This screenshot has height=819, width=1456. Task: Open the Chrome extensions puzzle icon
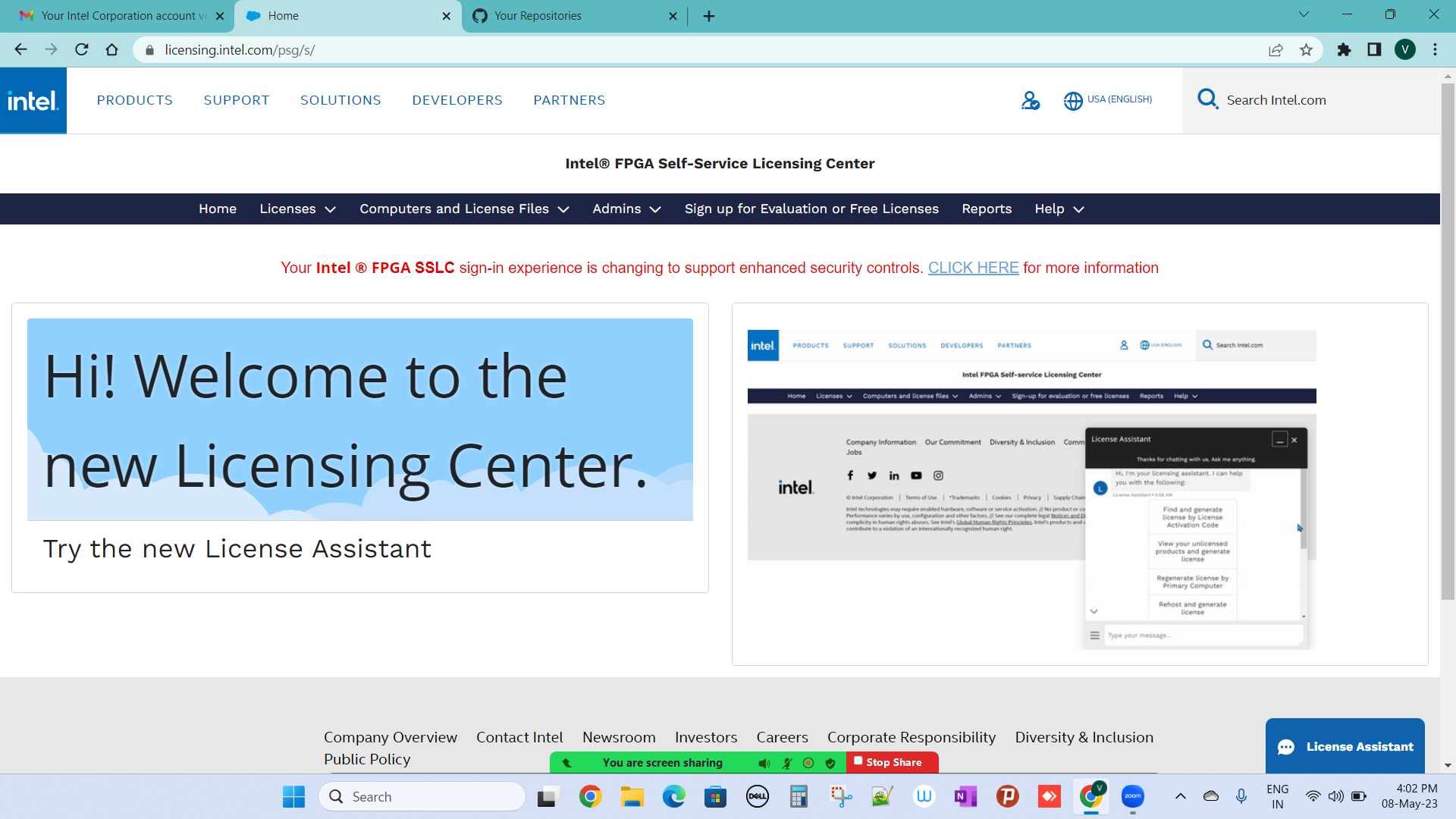tap(1344, 50)
